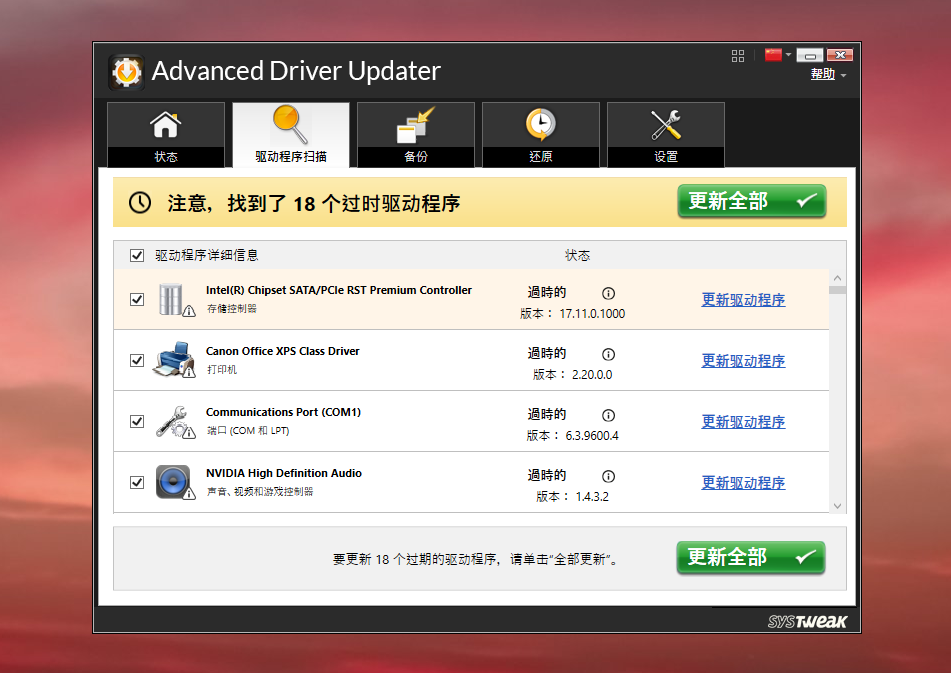Image resolution: width=951 pixels, height=673 pixels.
Task: Click info icon for Intel Chipset SATA driver
Action: 608,293
